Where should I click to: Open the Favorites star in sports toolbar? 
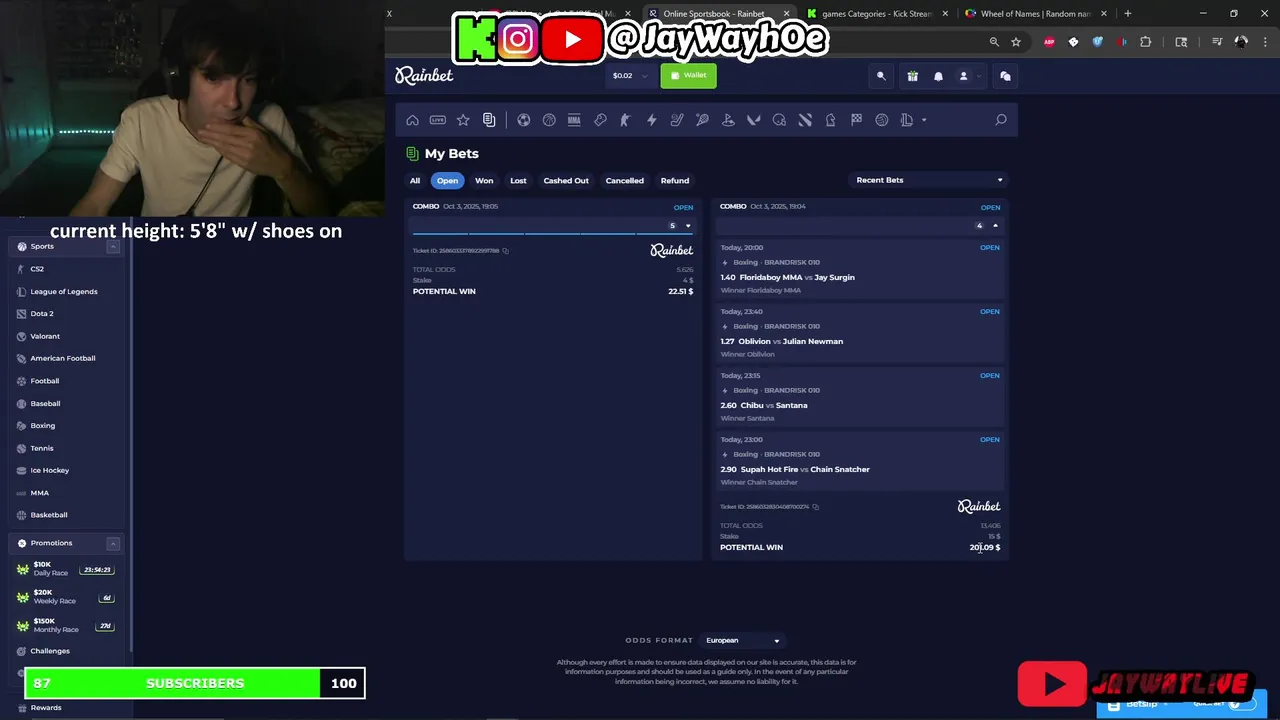(463, 120)
